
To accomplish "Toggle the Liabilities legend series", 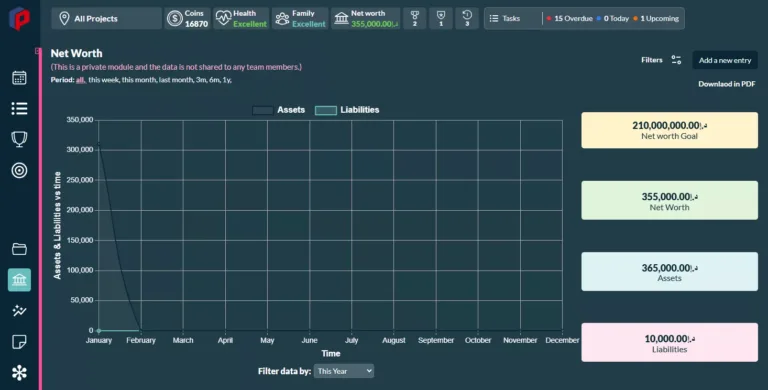I will coord(347,110).
